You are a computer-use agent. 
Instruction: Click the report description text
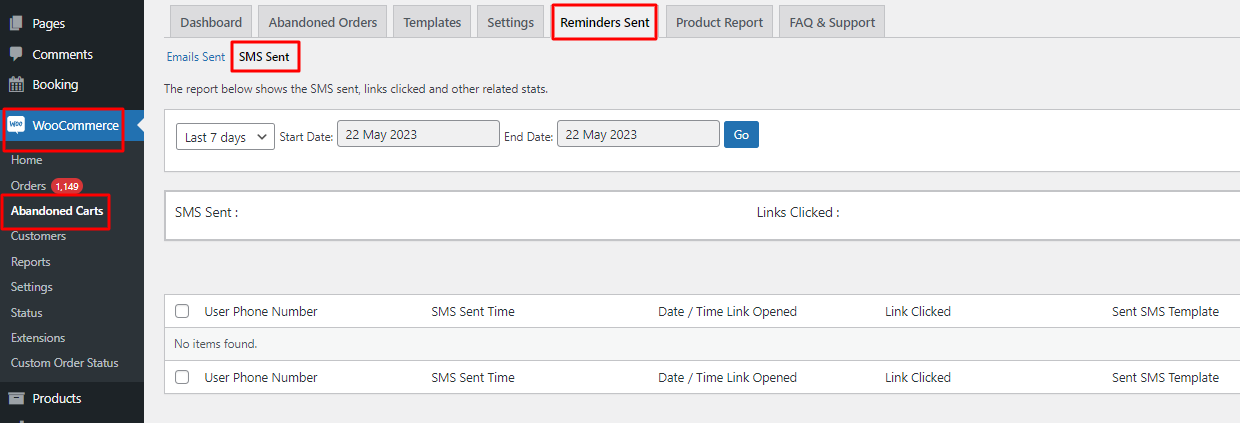coord(356,89)
